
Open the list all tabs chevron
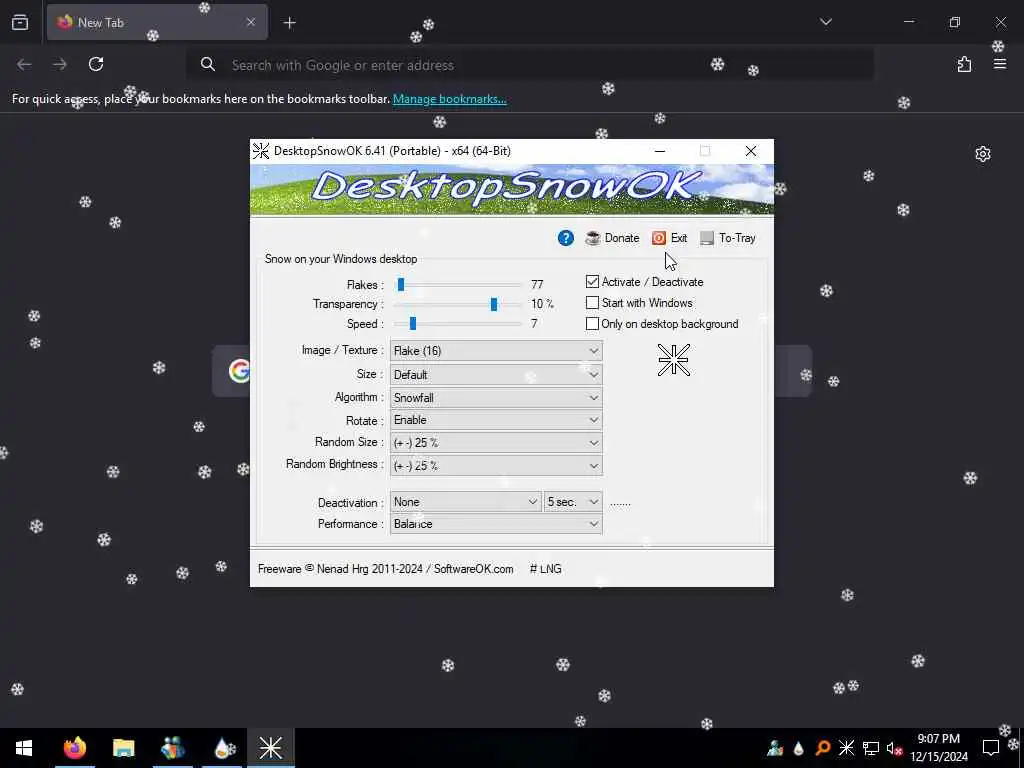coord(825,22)
